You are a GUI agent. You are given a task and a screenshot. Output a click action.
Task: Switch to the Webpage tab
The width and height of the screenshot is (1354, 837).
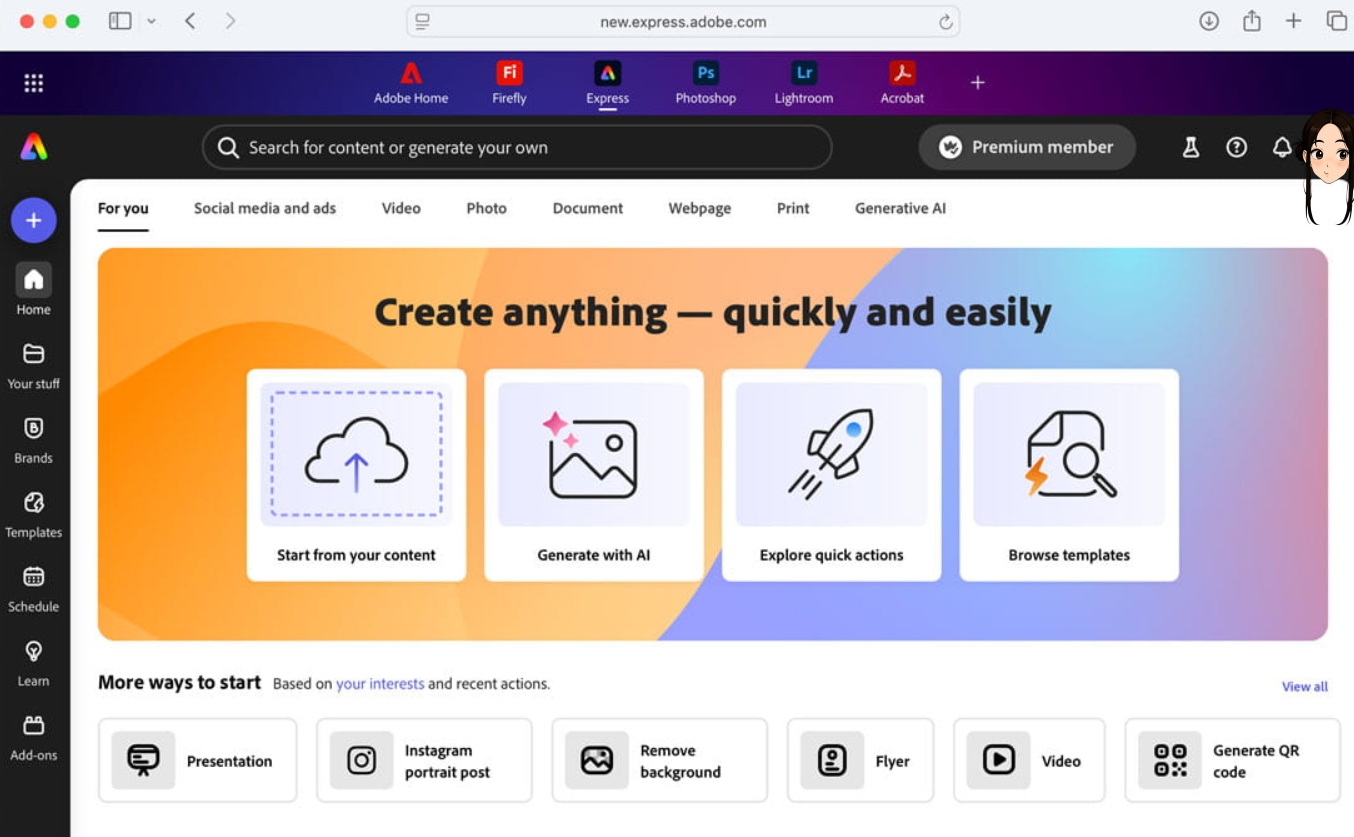pos(700,208)
